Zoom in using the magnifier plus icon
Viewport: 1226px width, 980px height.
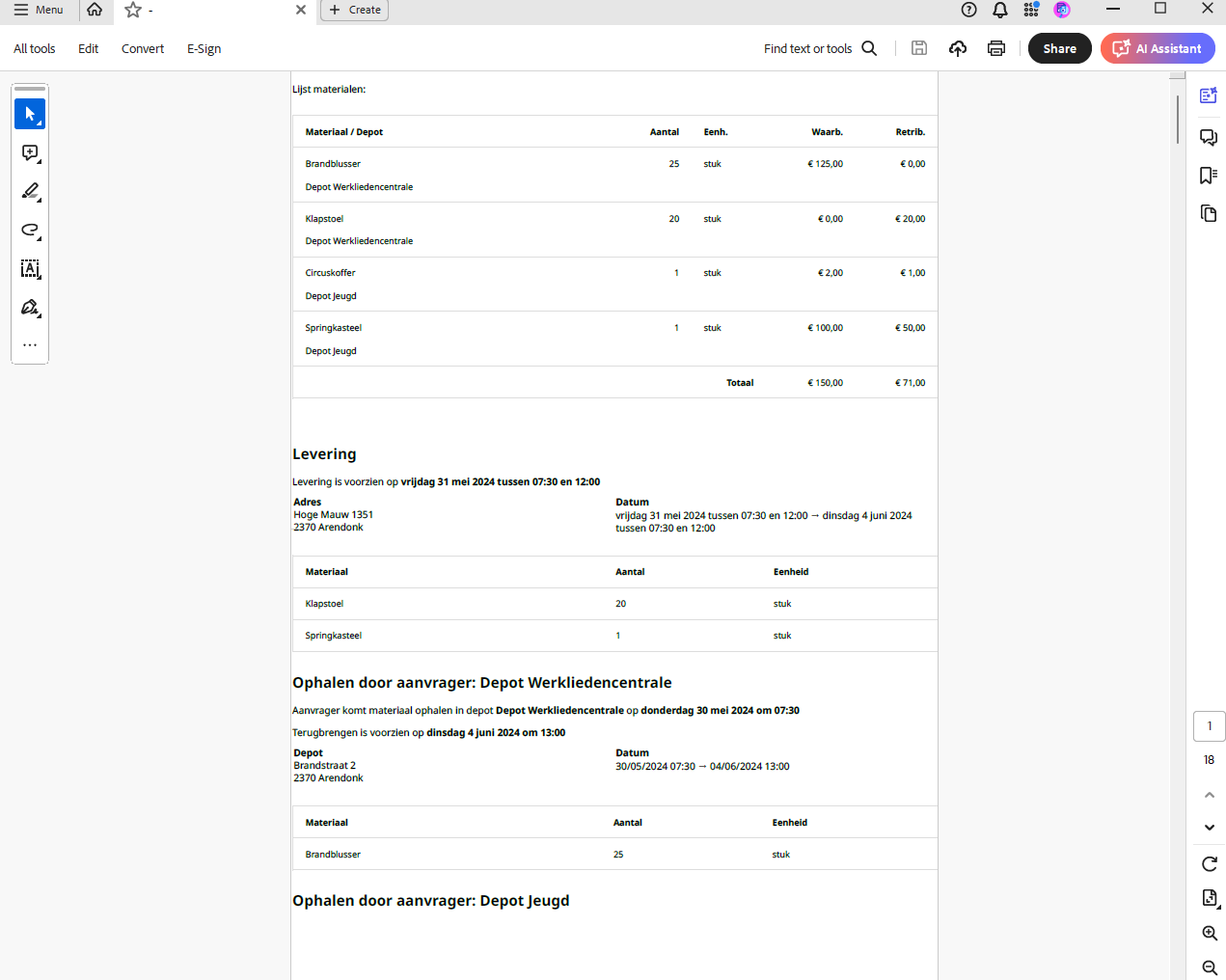click(x=1209, y=933)
